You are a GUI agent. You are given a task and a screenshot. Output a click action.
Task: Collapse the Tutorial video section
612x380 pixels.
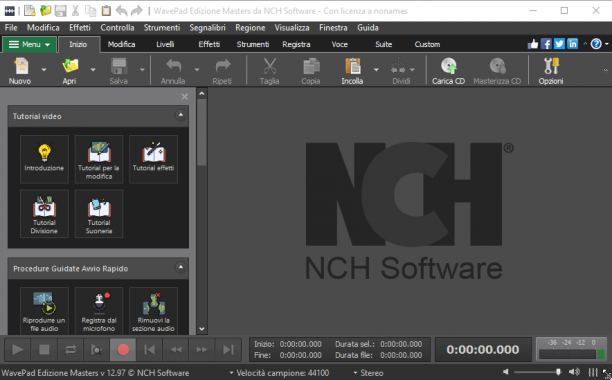pos(180,115)
